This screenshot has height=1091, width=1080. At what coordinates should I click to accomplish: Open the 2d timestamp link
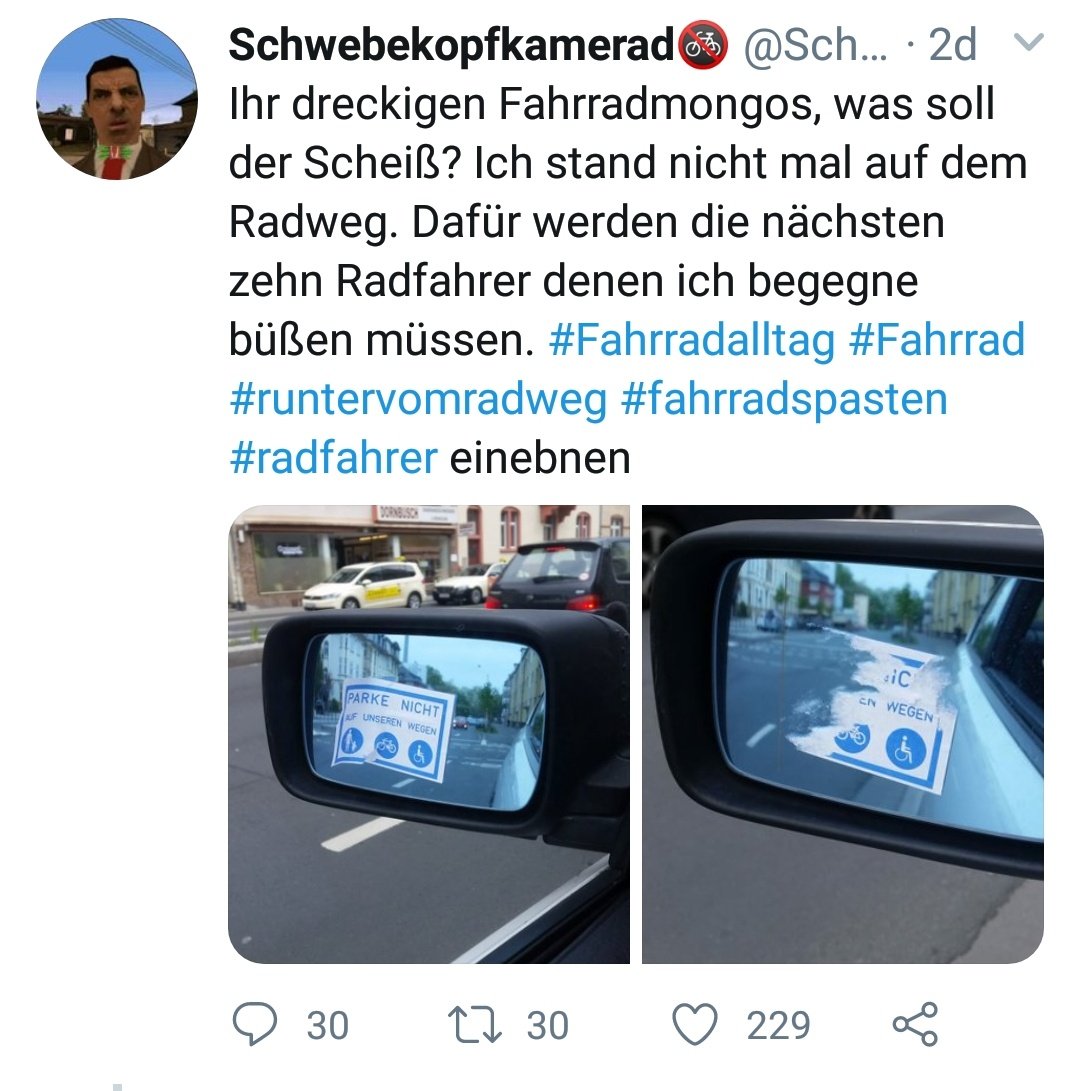(952, 45)
